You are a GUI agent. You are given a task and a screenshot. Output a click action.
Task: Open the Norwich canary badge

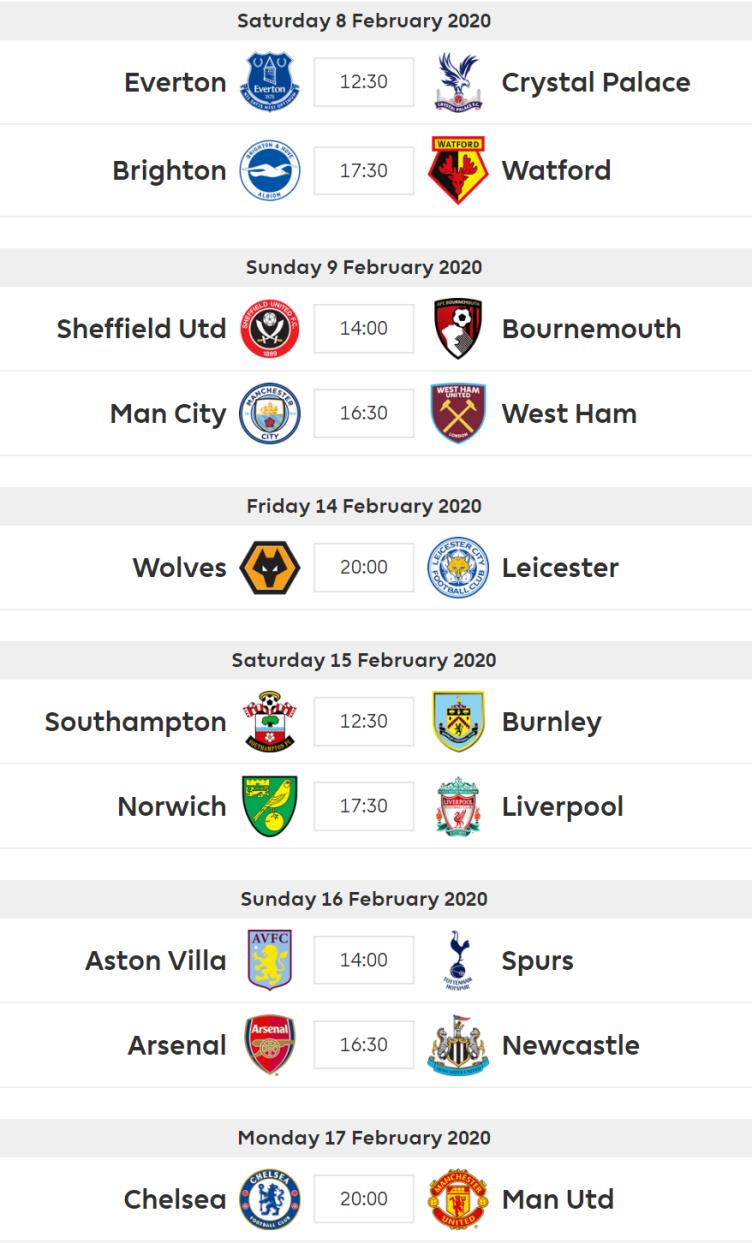coord(270,806)
